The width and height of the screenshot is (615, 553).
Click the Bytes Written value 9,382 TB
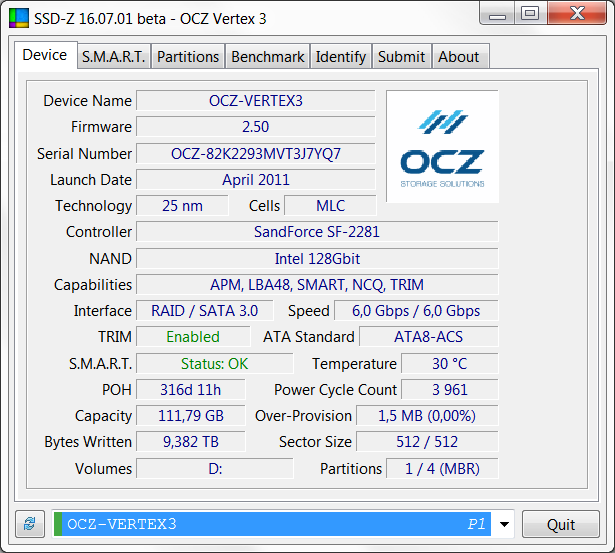click(x=191, y=442)
